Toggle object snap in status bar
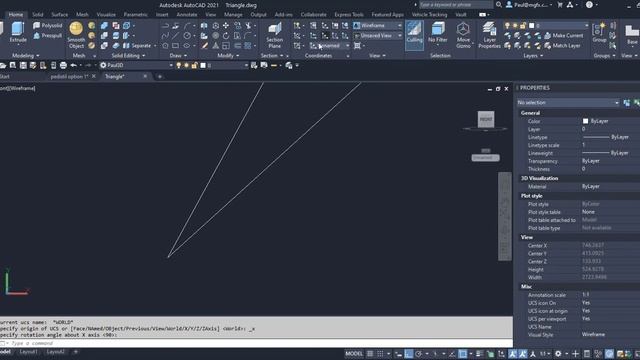The width and height of the screenshot is (640, 360). [462, 354]
